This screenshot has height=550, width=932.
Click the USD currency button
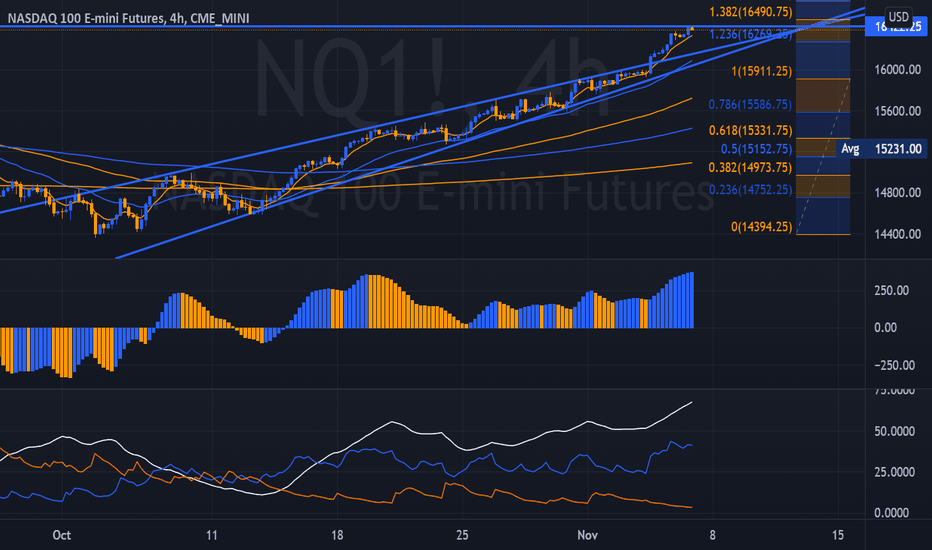[x=898, y=17]
